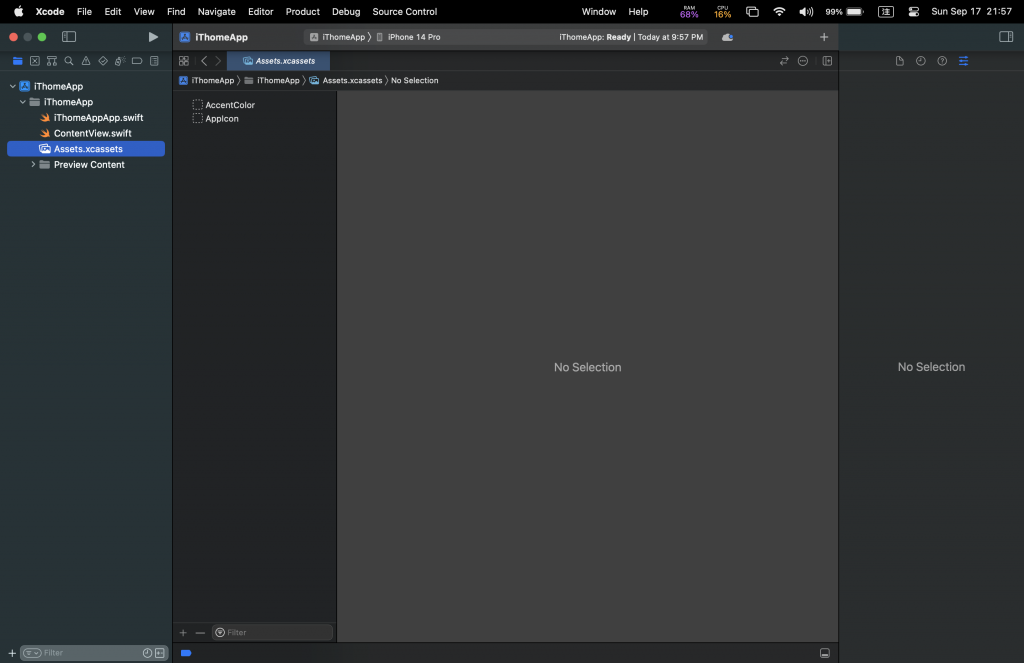This screenshot has height=663, width=1024.
Task: Select the Assets.xcassets editor tab
Action: pos(278,61)
